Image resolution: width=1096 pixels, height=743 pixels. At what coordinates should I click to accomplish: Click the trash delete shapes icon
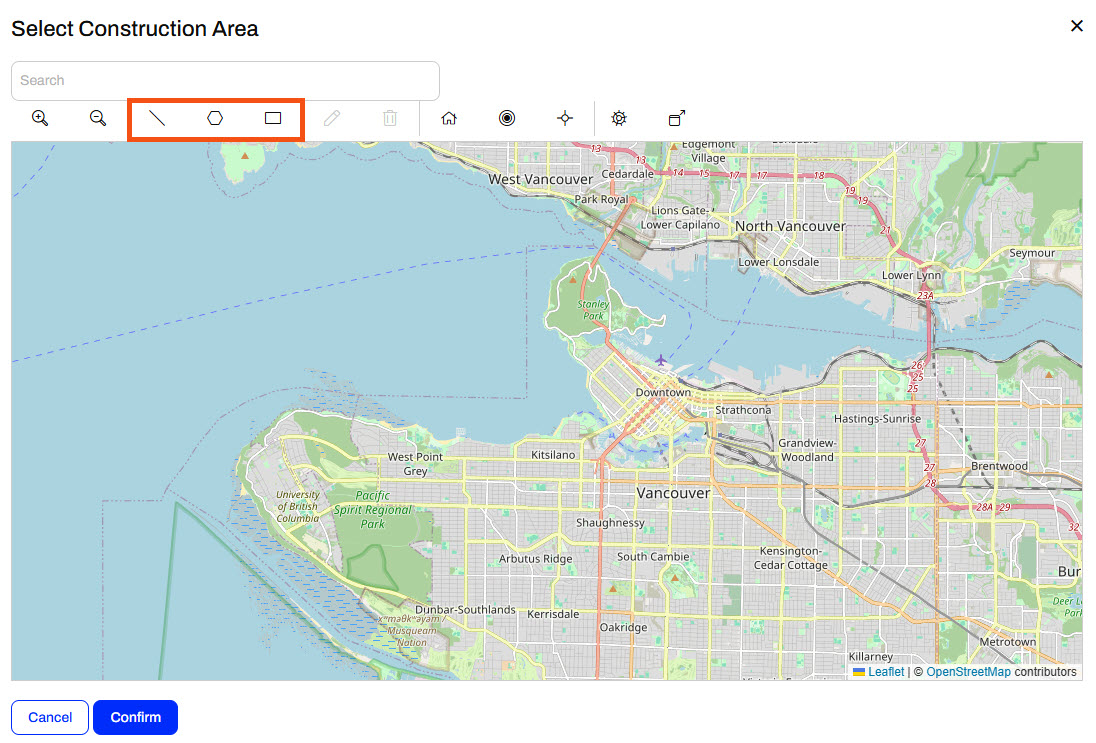coord(390,118)
